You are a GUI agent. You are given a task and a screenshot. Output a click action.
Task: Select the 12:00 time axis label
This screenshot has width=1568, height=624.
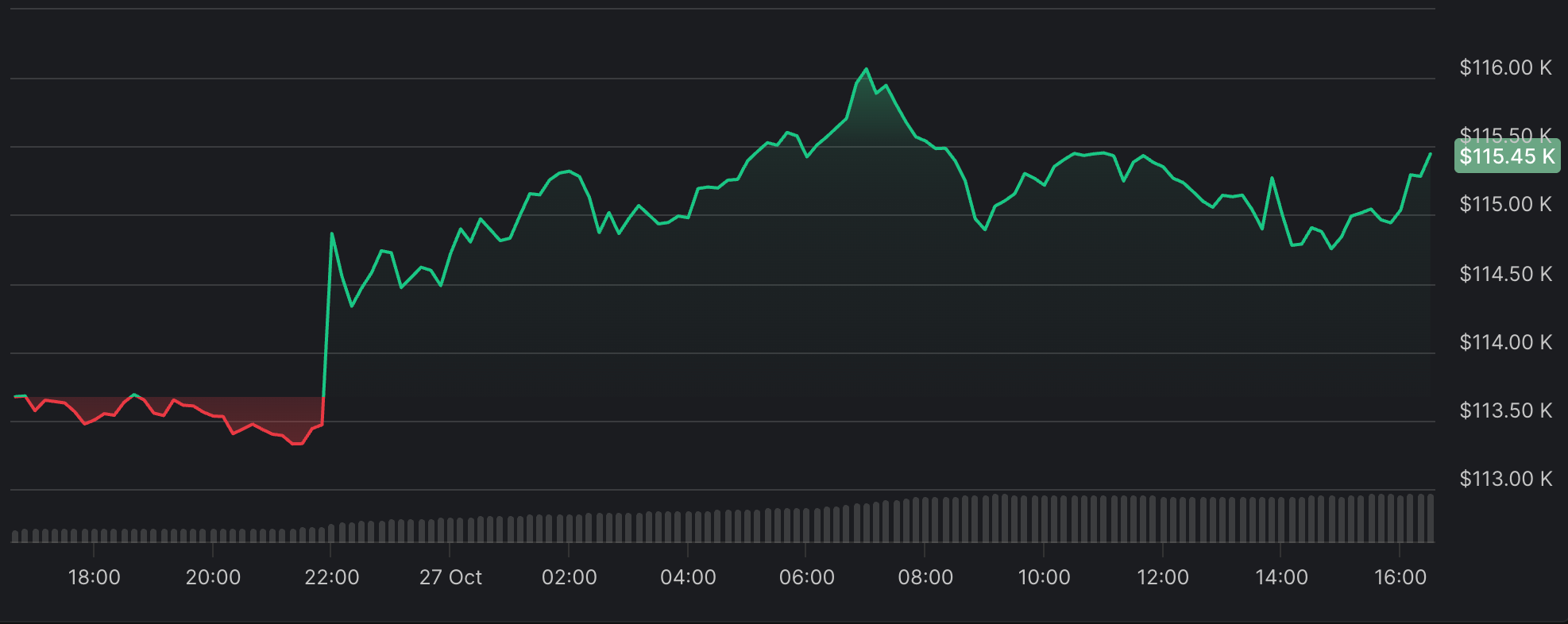pyautogui.click(x=1162, y=577)
